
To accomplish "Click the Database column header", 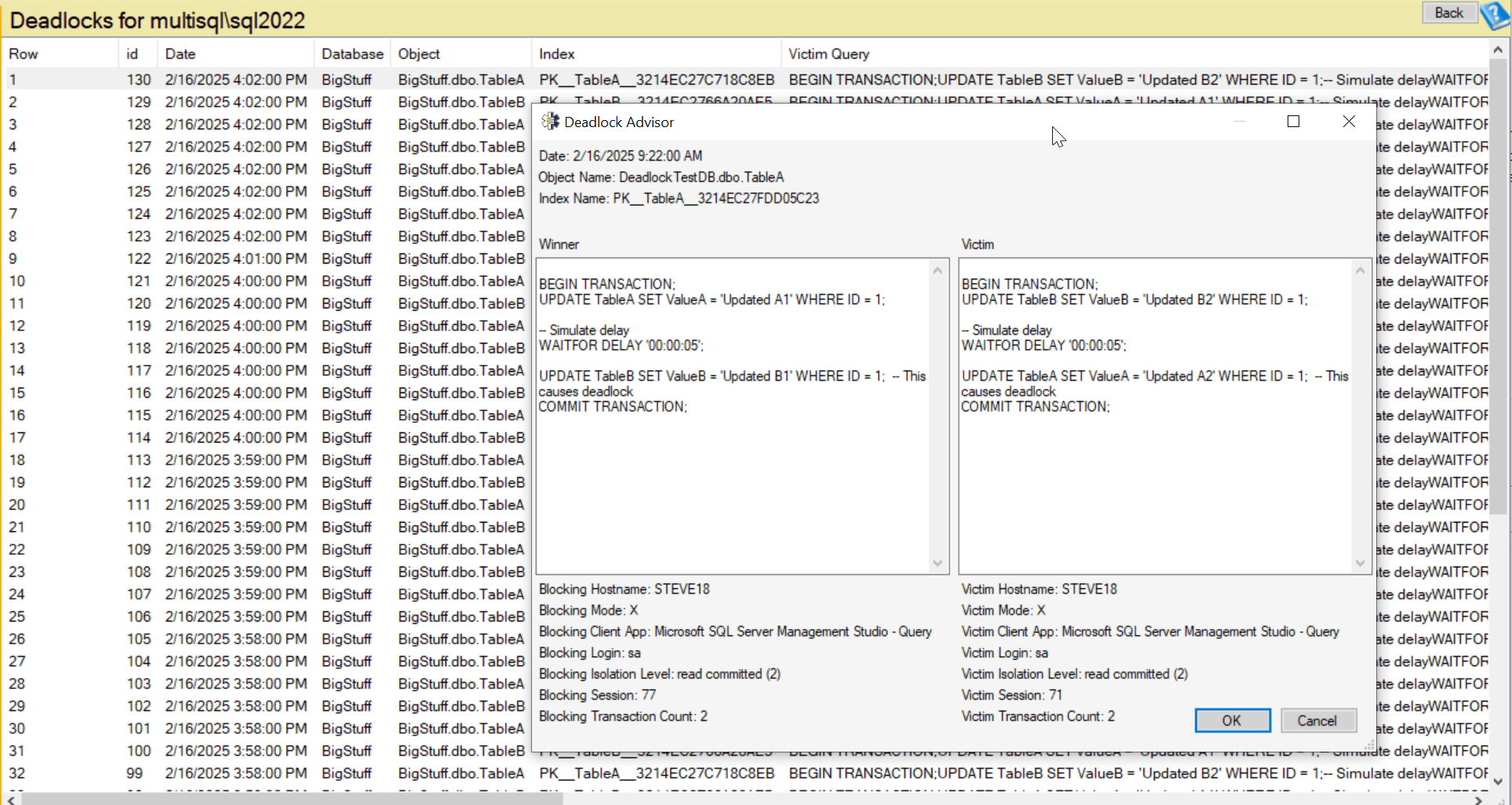I will [352, 54].
